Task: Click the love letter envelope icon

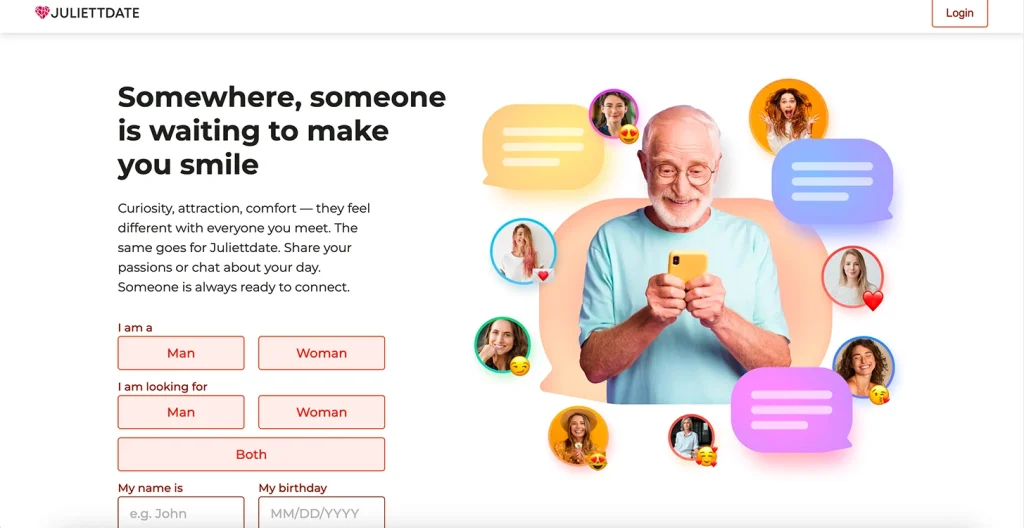Action: click(x=543, y=275)
